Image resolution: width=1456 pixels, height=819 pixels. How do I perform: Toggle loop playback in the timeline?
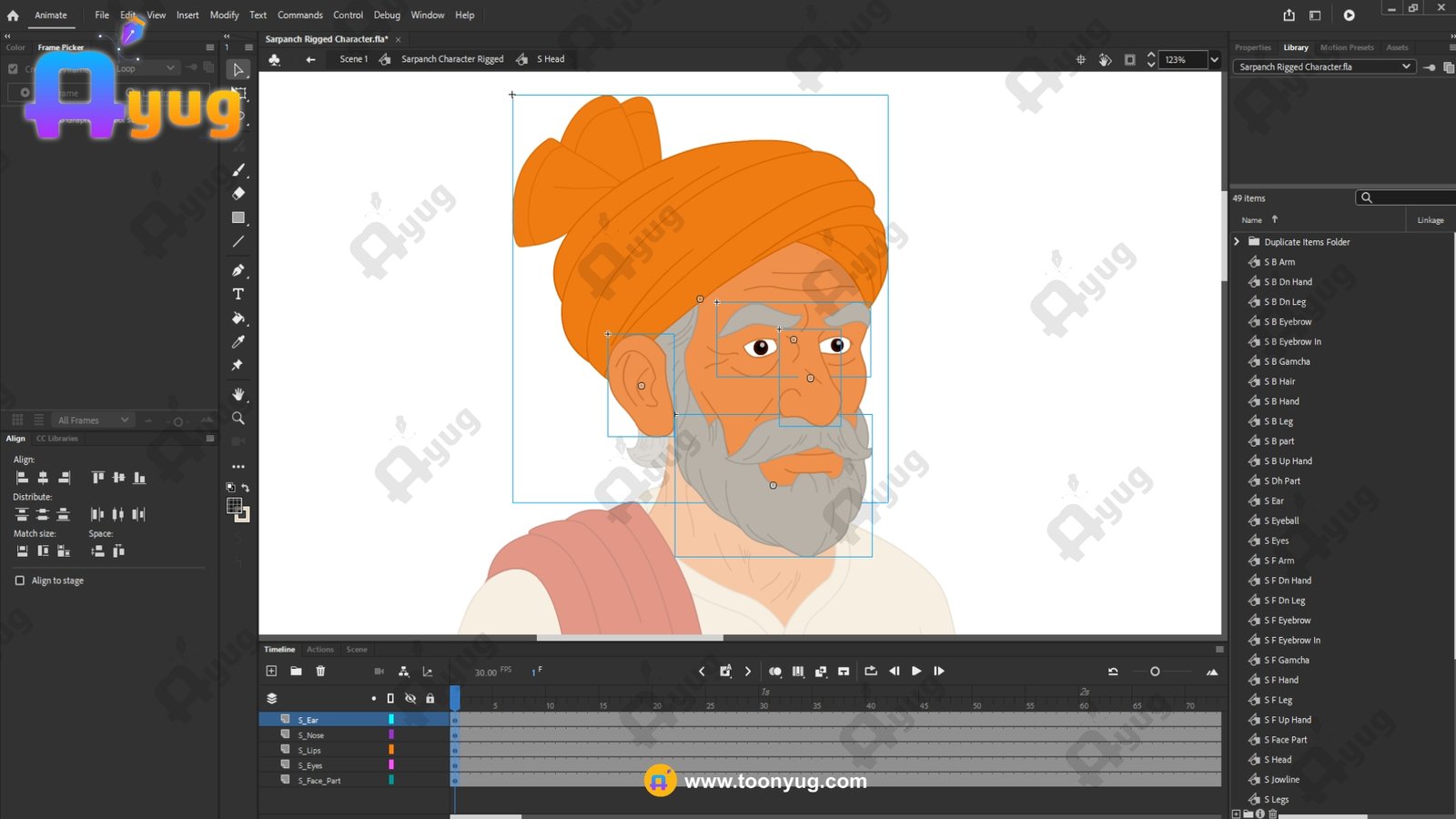[871, 671]
